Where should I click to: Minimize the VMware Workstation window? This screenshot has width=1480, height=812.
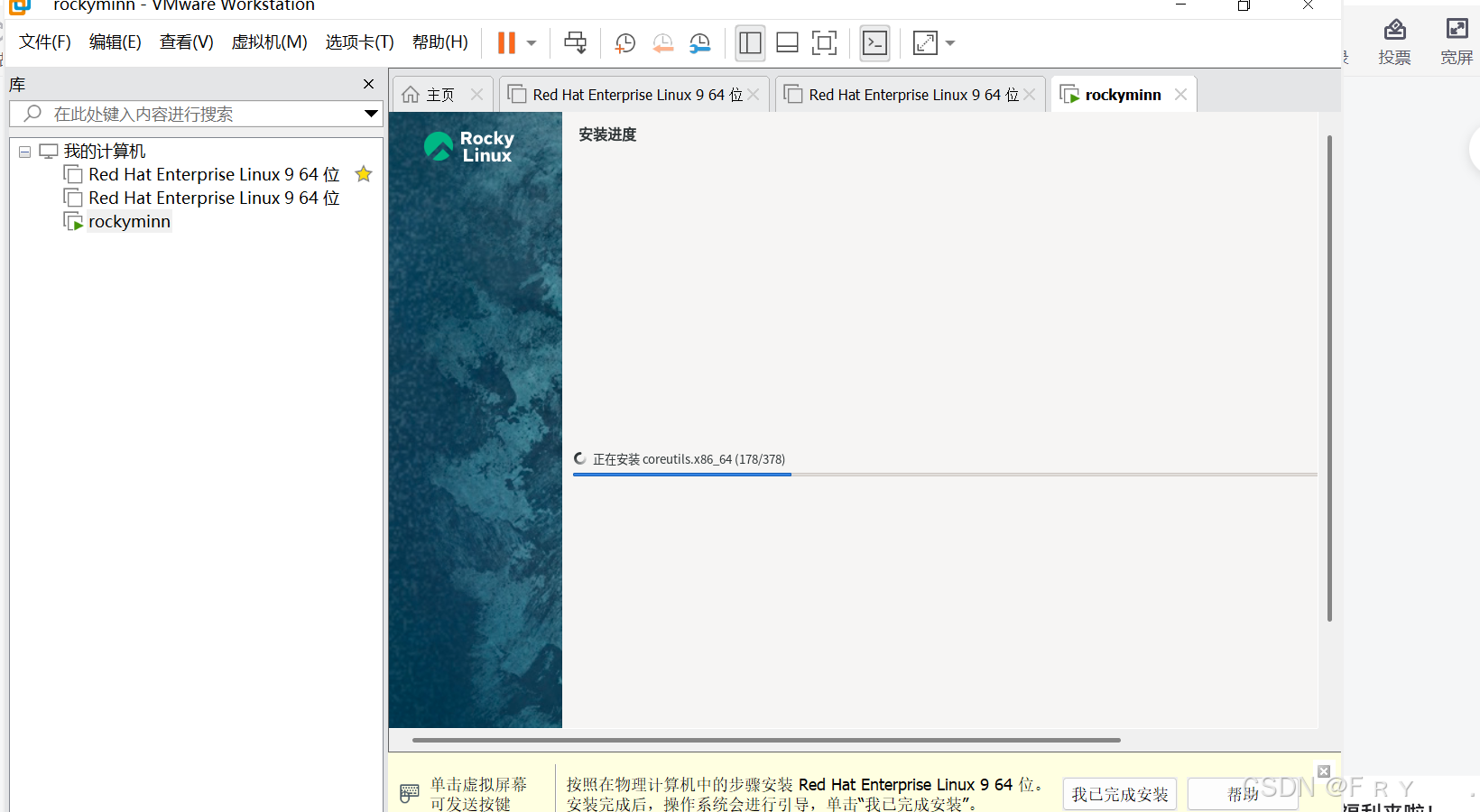(1180, 5)
